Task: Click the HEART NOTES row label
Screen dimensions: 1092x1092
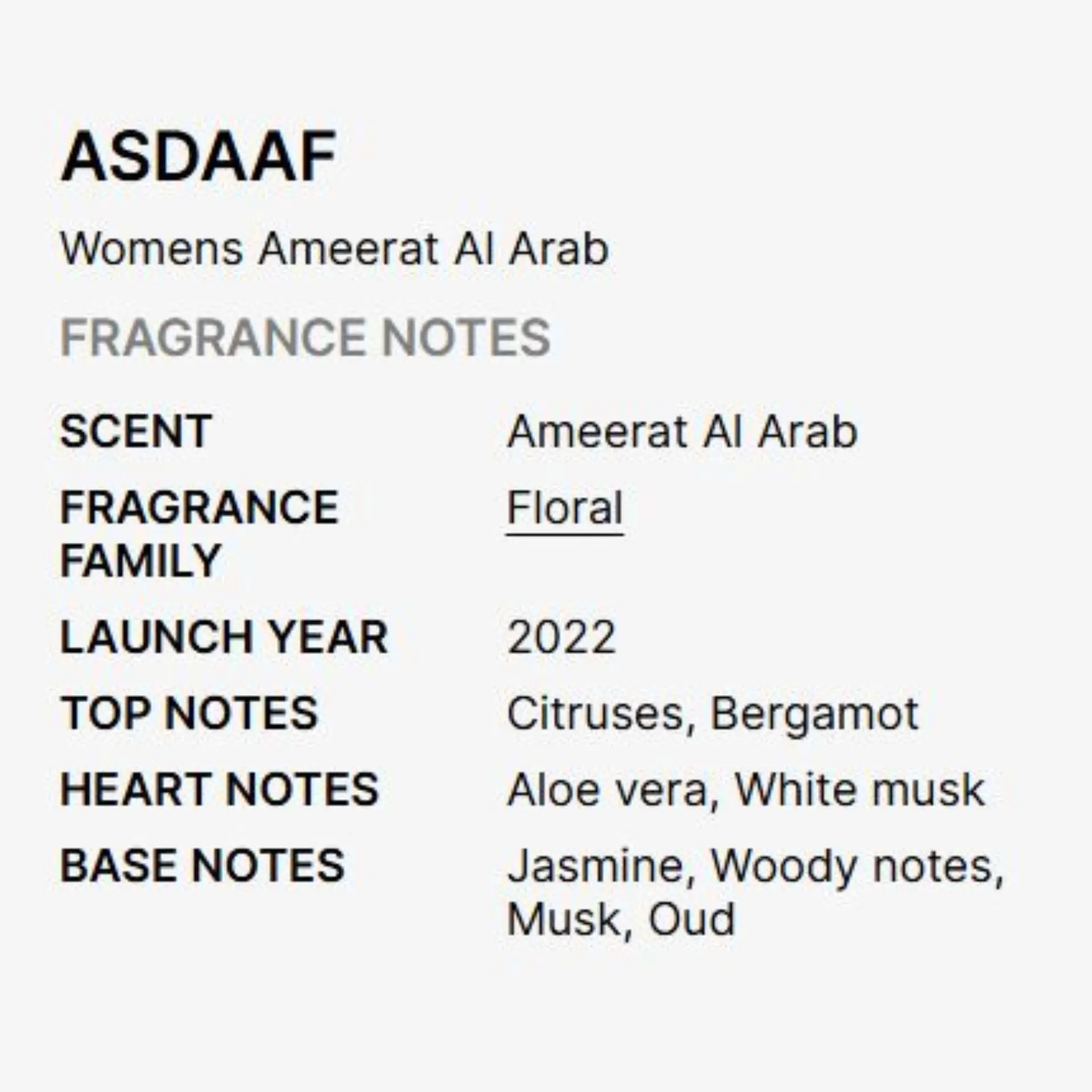Action: (220, 789)
